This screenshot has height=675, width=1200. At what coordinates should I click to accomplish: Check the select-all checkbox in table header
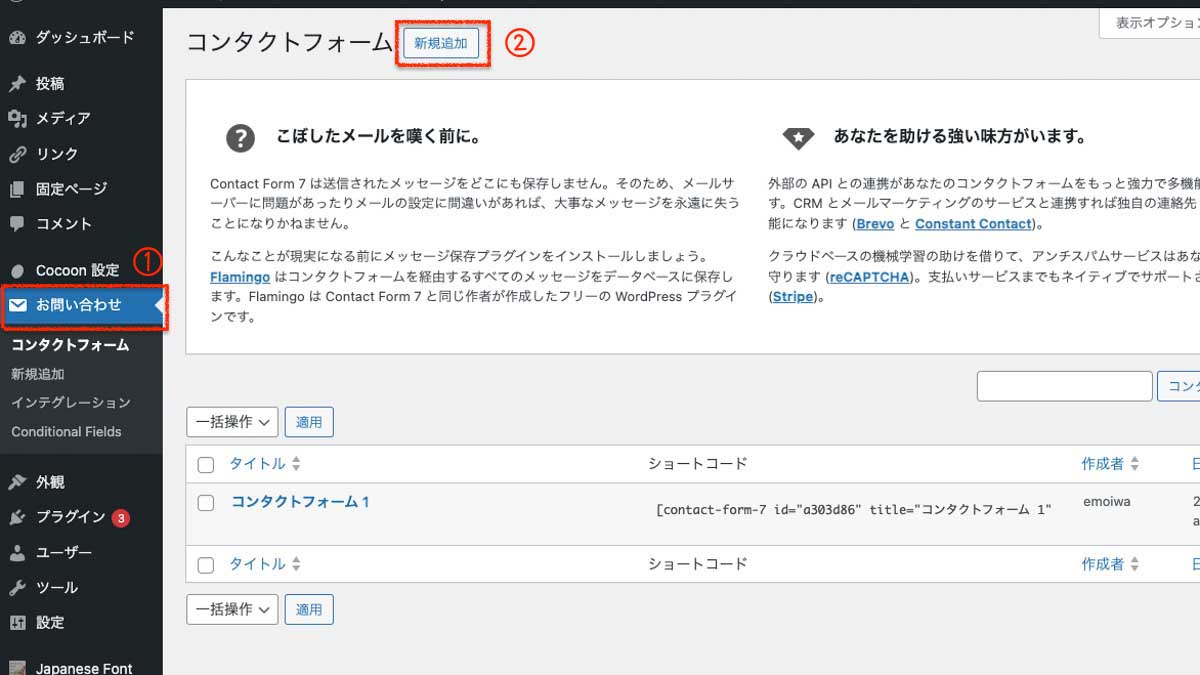coord(206,465)
